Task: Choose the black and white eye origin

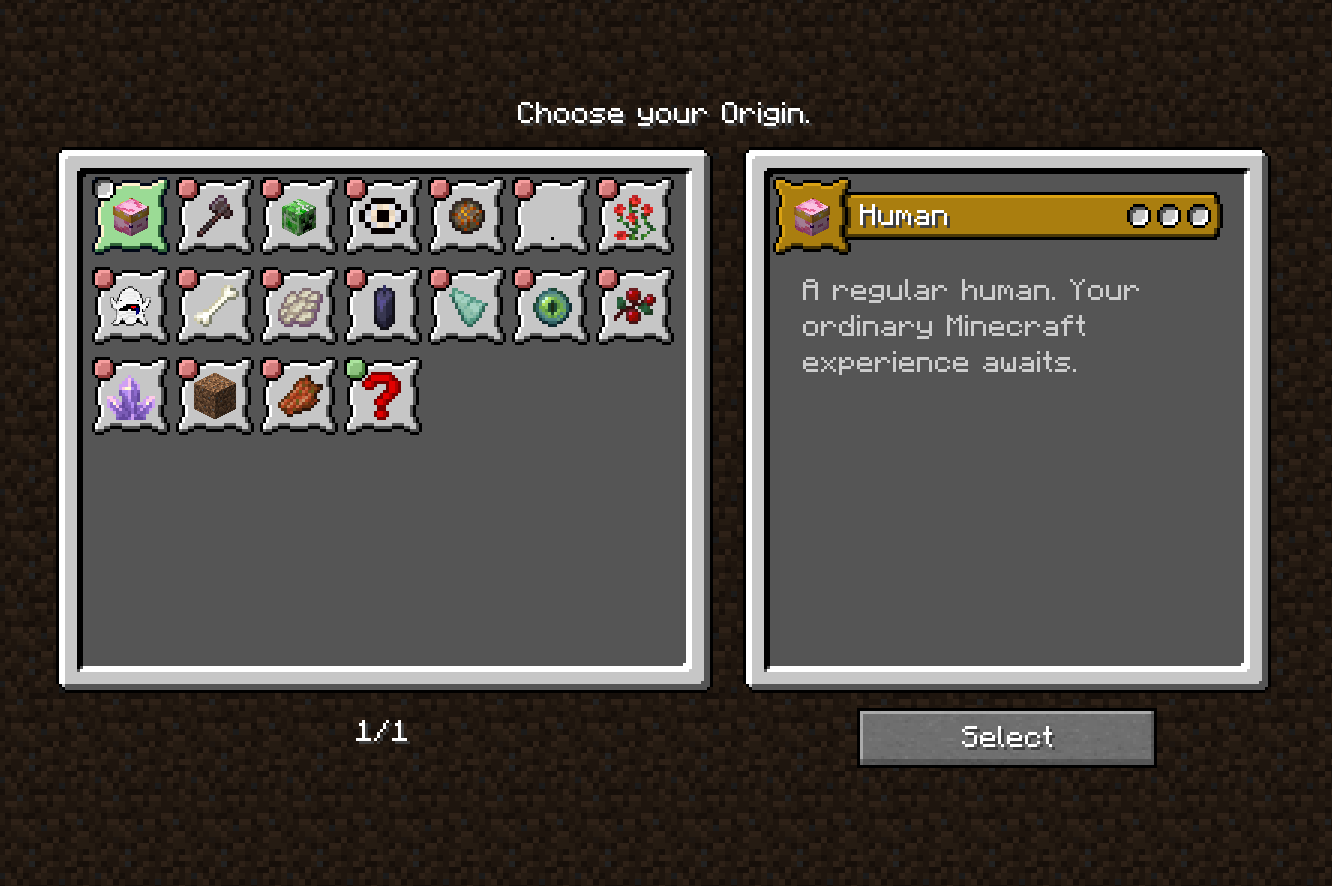Action: 383,216
